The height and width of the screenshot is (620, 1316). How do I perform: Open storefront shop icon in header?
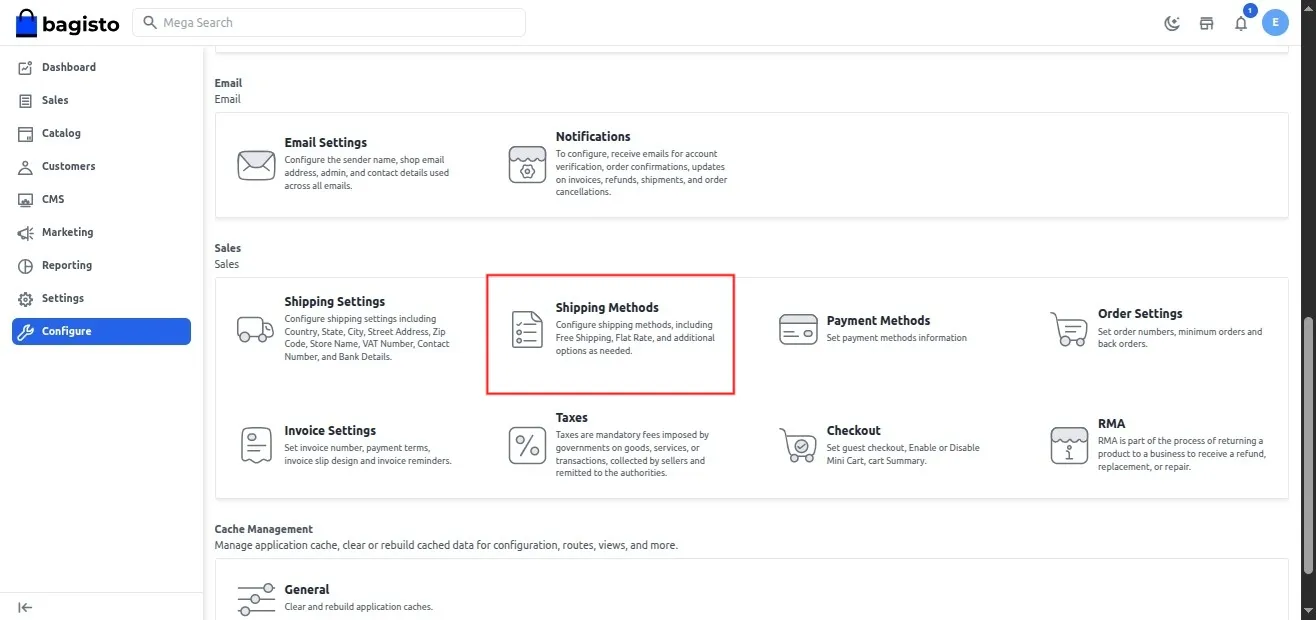point(1207,23)
